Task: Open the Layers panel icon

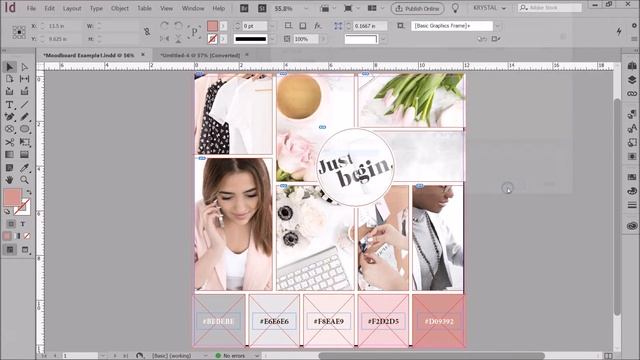Action: pos(632,80)
